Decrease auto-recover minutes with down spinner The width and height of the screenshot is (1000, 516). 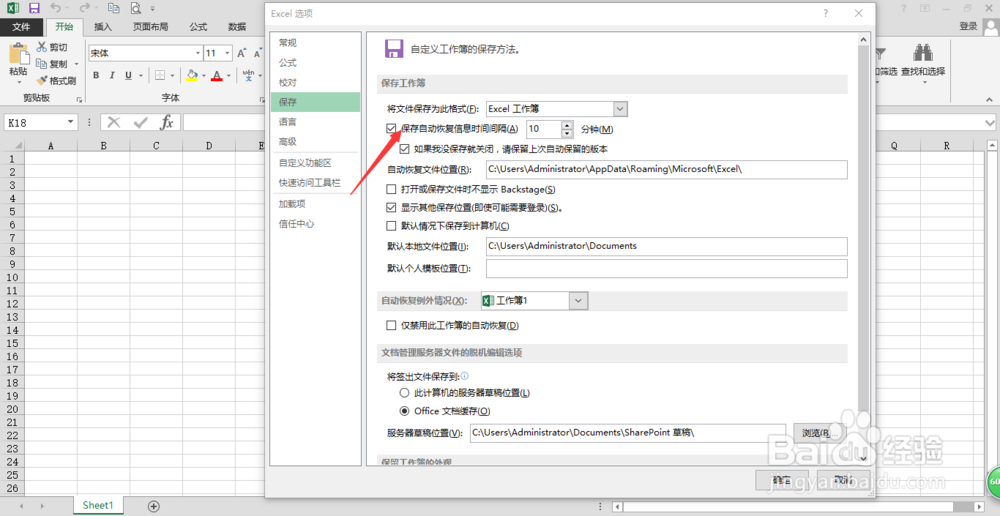pos(567,133)
